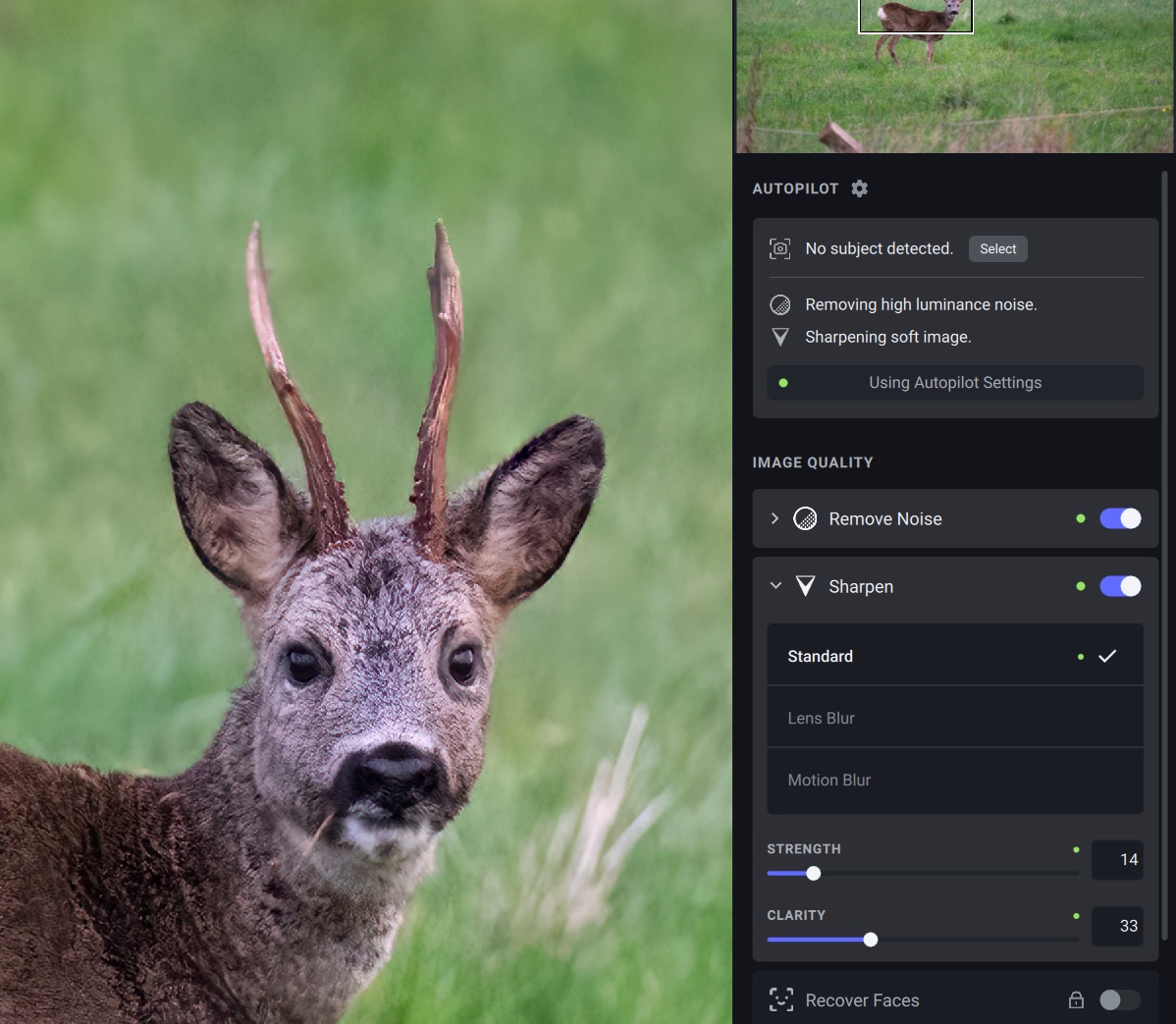
Task: Click the Remove Noise circle icon
Action: (805, 518)
